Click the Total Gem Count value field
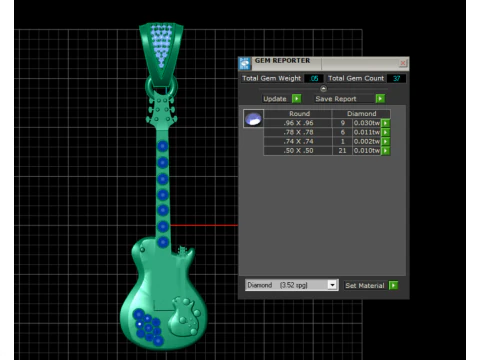This screenshot has width=480, height=360. click(396, 78)
